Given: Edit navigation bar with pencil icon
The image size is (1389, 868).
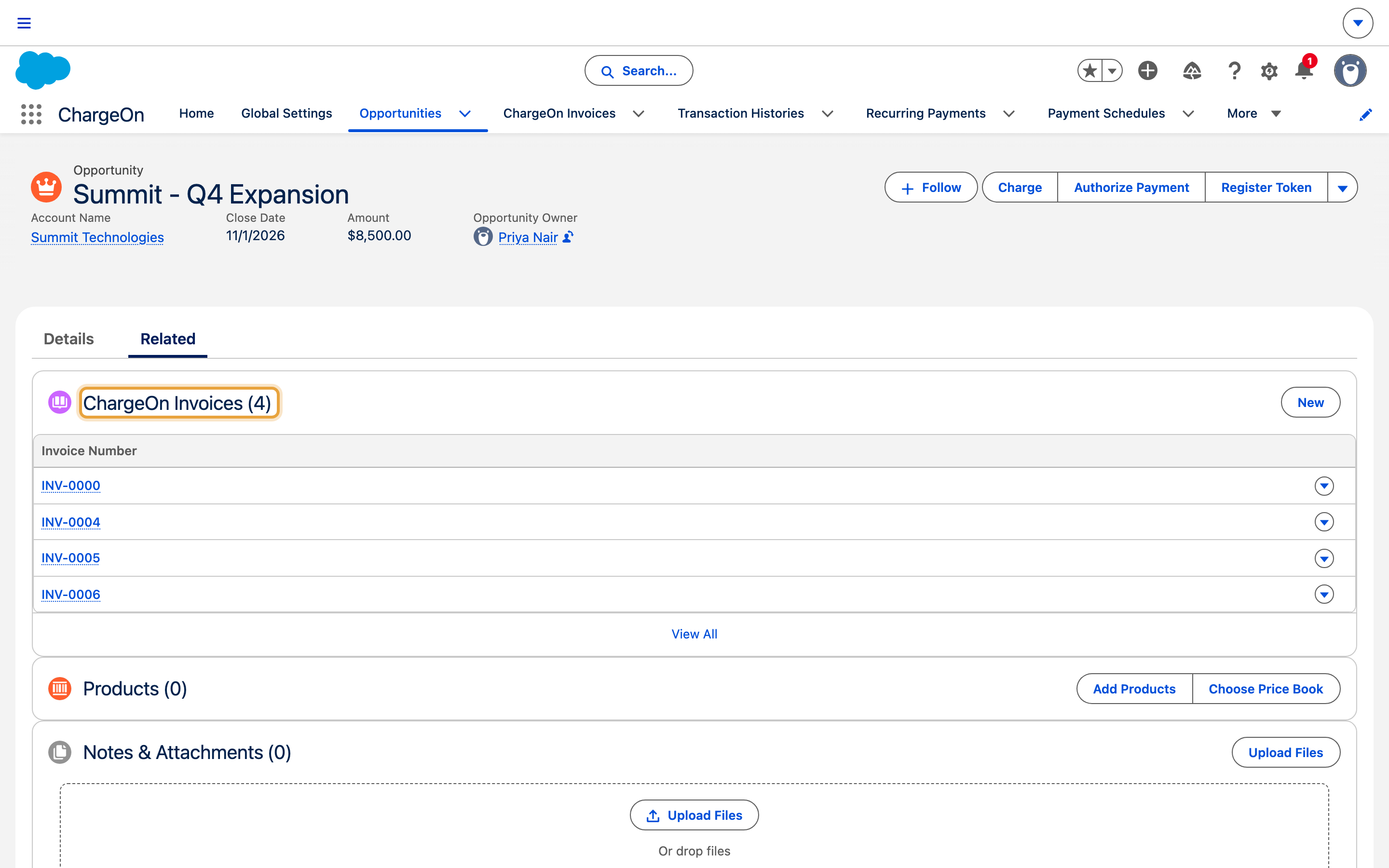Looking at the screenshot, I should [1365, 115].
